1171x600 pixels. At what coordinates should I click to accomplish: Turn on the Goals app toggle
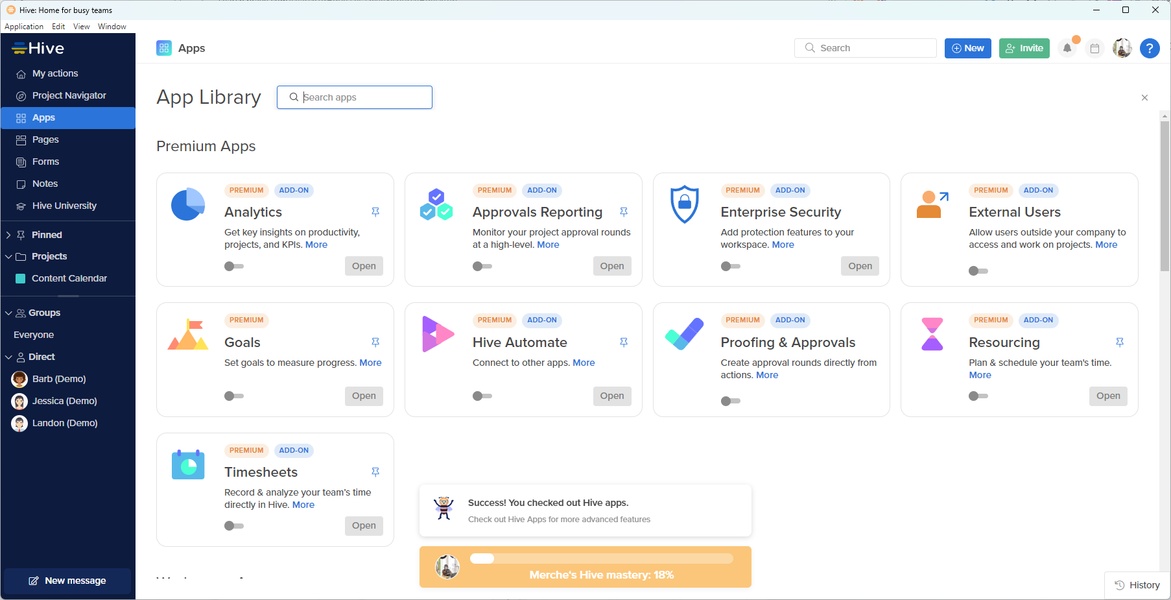234,396
